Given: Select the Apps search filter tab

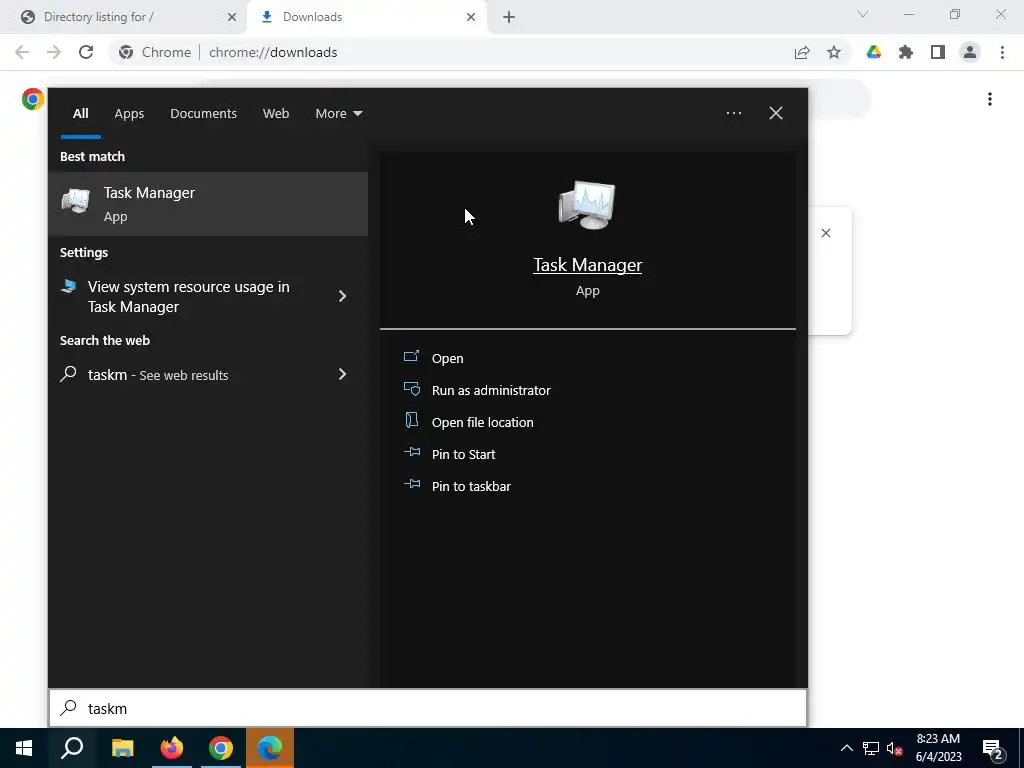Looking at the screenshot, I should pyautogui.click(x=129, y=113).
